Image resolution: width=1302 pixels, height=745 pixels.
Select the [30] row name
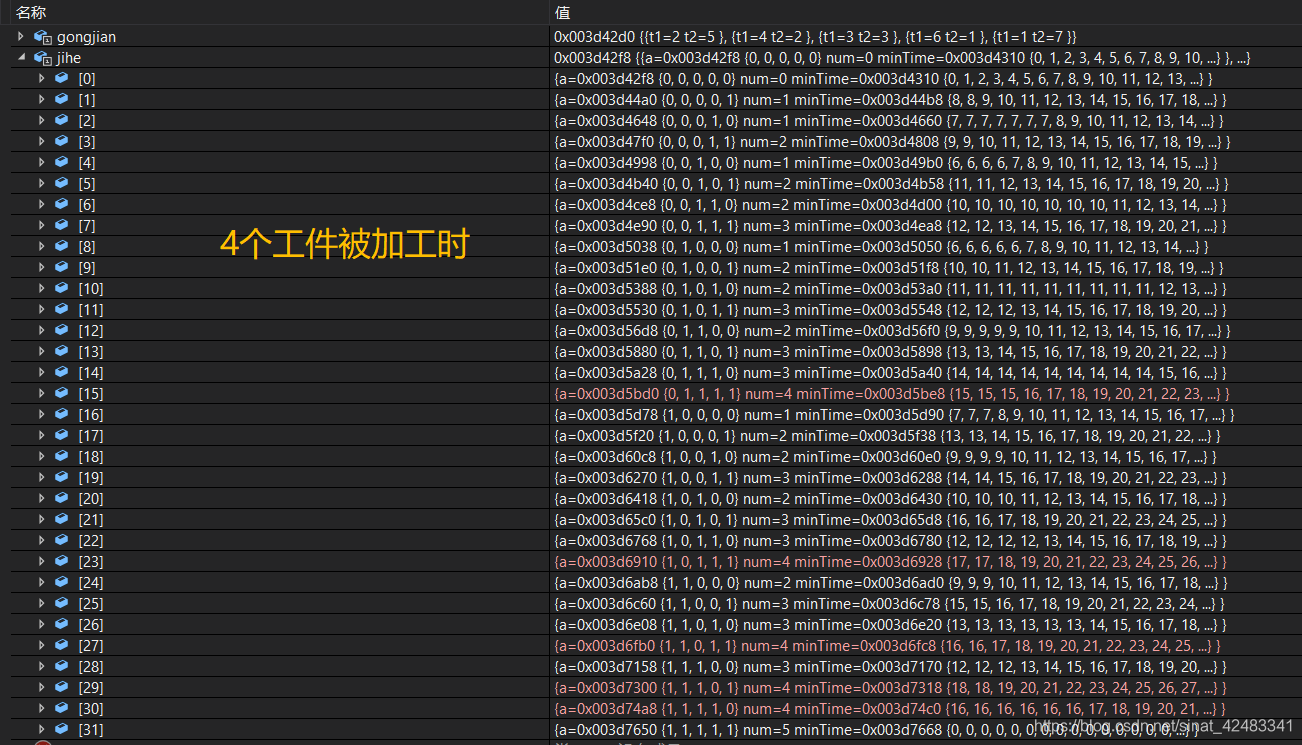click(x=91, y=708)
